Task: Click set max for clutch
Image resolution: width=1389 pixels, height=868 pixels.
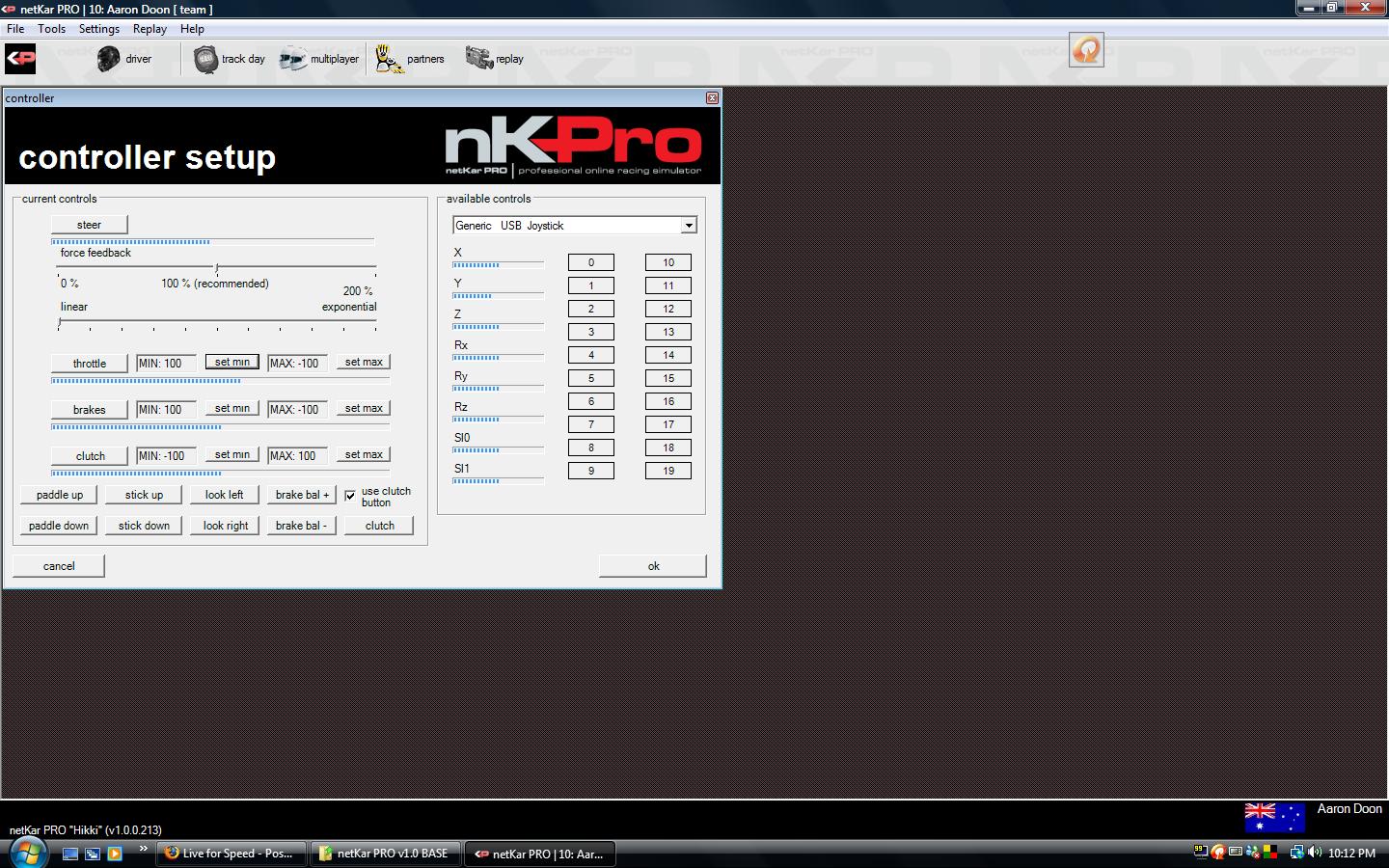Action: pyautogui.click(x=364, y=455)
